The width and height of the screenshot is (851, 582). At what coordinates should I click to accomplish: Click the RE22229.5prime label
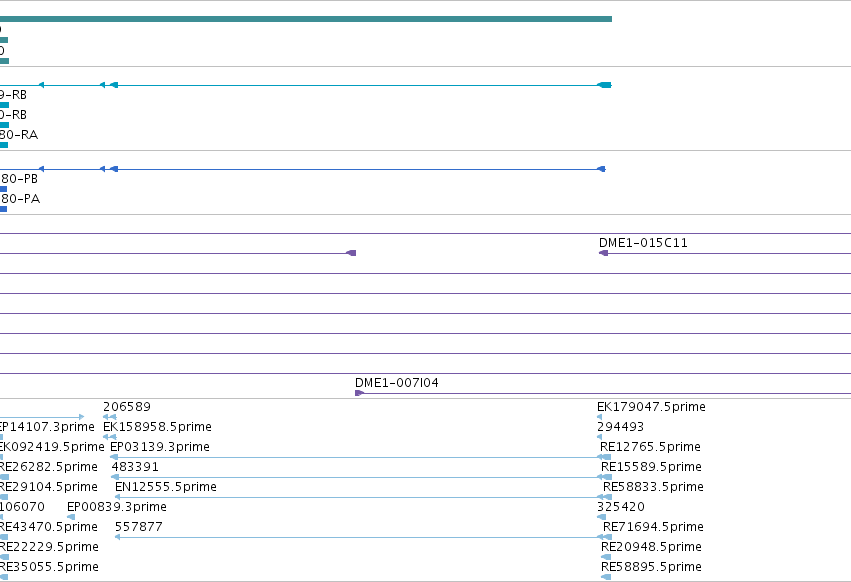(x=49, y=547)
